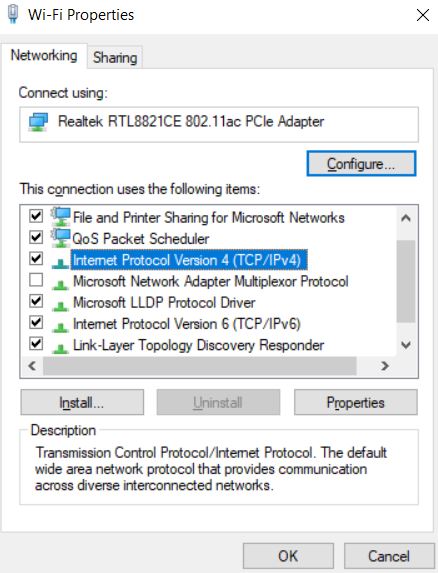The height and width of the screenshot is (573, 438).
Task: Click the Install button
Action: click(x=82, y=402)
